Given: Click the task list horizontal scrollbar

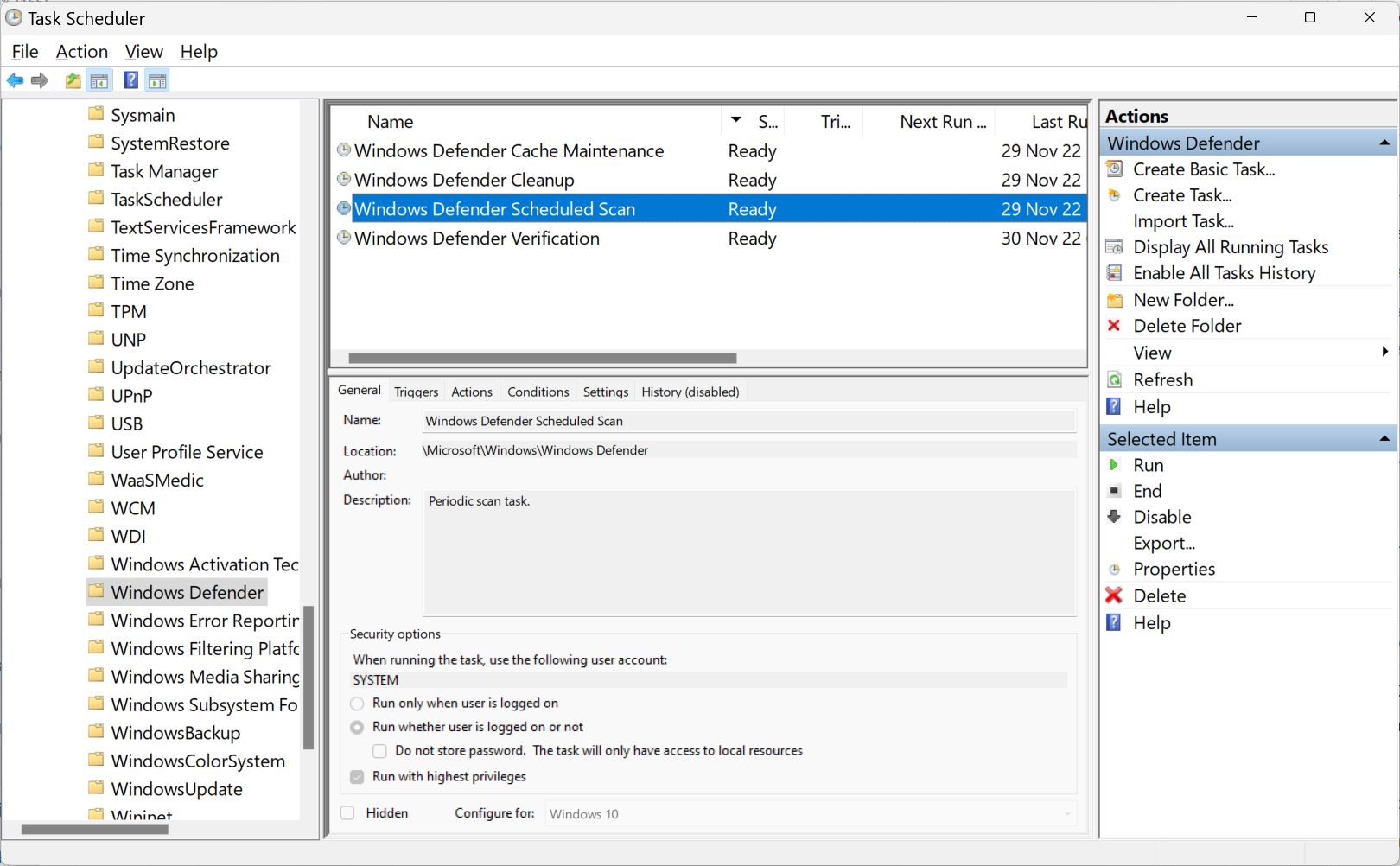Looking at the screenshot, I should coord(543,358).
